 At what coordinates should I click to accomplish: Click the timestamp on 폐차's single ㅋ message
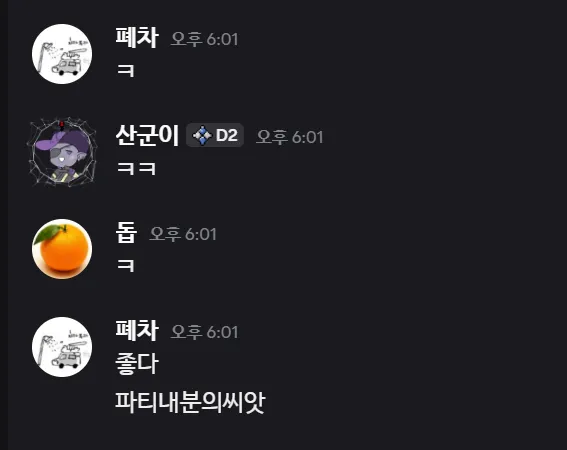(204, 39)
